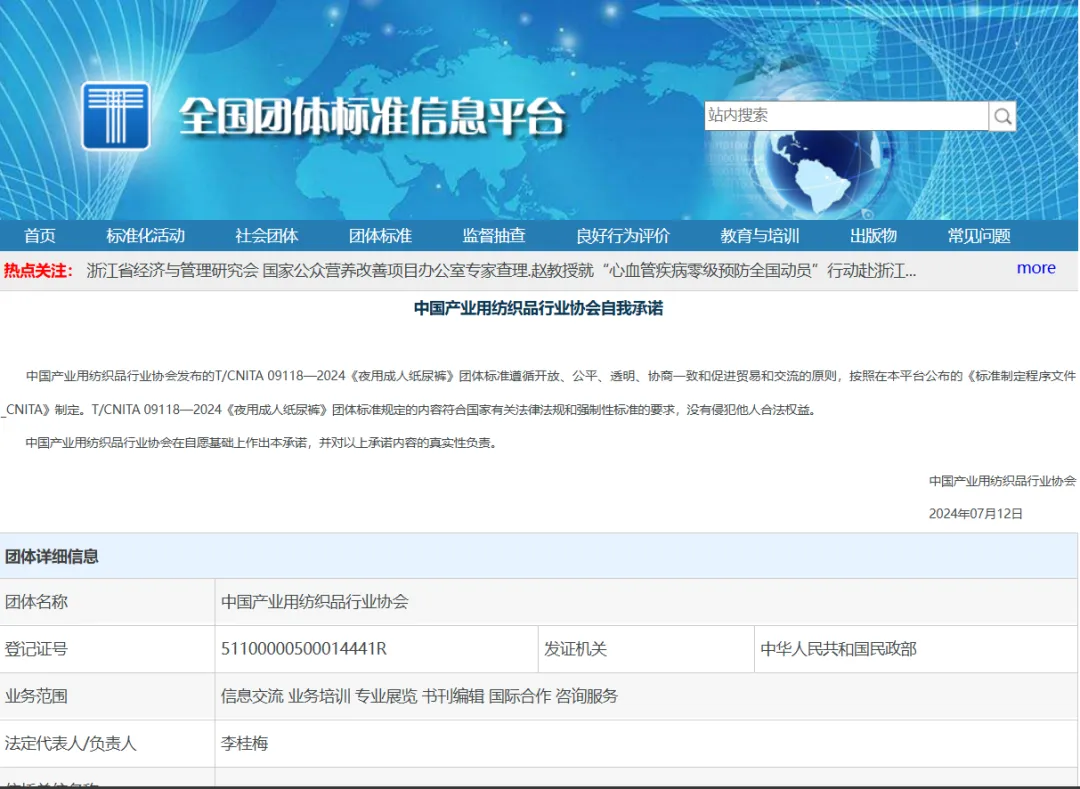Select the 标准化活动 navigation item
The width and height of the screenshot is (1080, 789).
(144, 236)
